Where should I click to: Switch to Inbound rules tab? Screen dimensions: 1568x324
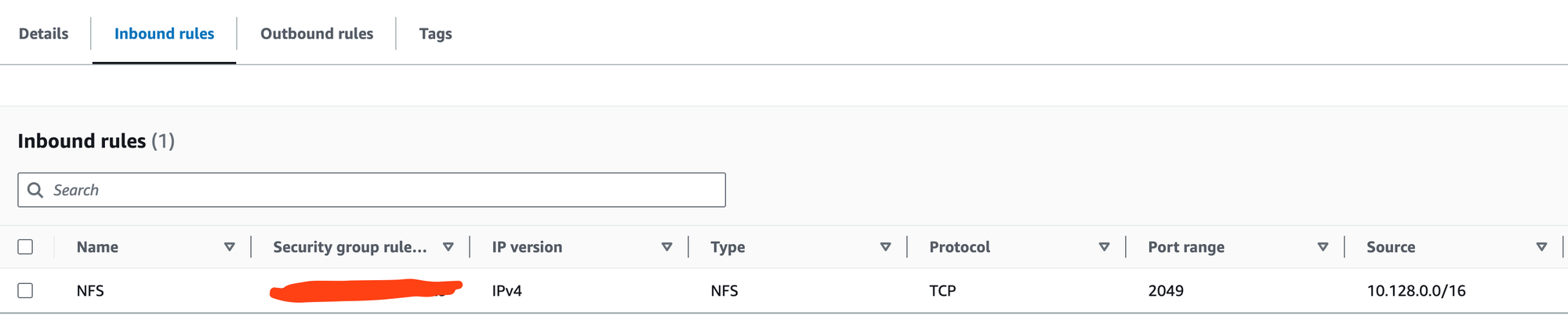(164, 34)
